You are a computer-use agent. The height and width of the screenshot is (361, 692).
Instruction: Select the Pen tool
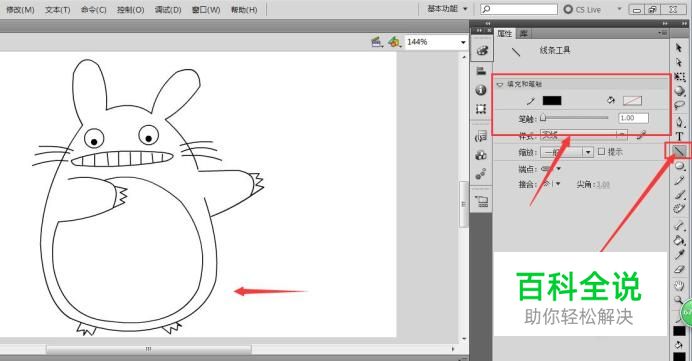click(x=679, y=121)
